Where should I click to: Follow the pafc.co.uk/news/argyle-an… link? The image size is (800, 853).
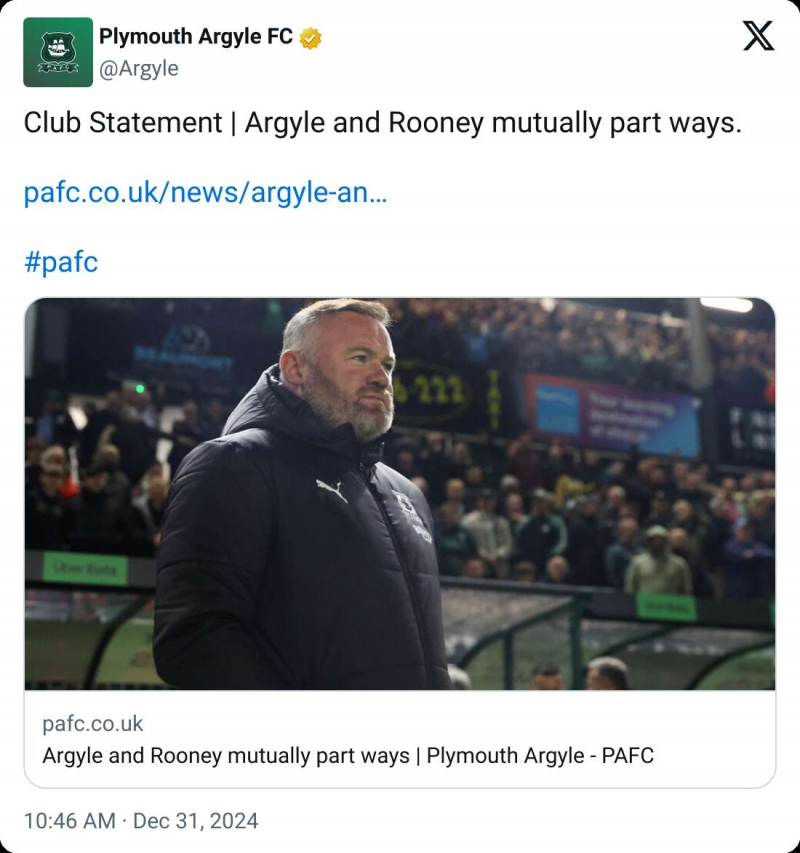coord(205,193)
